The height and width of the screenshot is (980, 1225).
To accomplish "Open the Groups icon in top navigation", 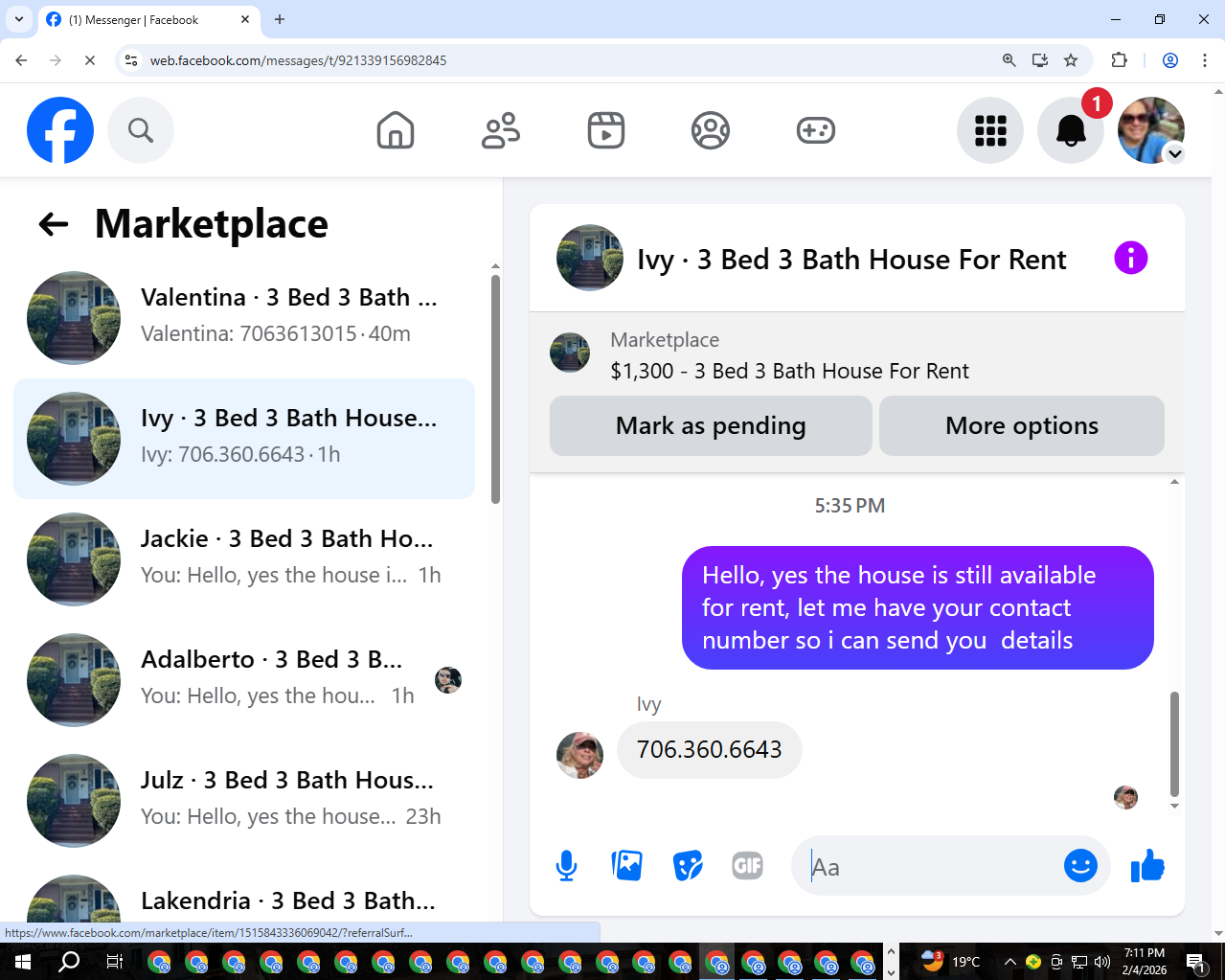I will [711, 130].
